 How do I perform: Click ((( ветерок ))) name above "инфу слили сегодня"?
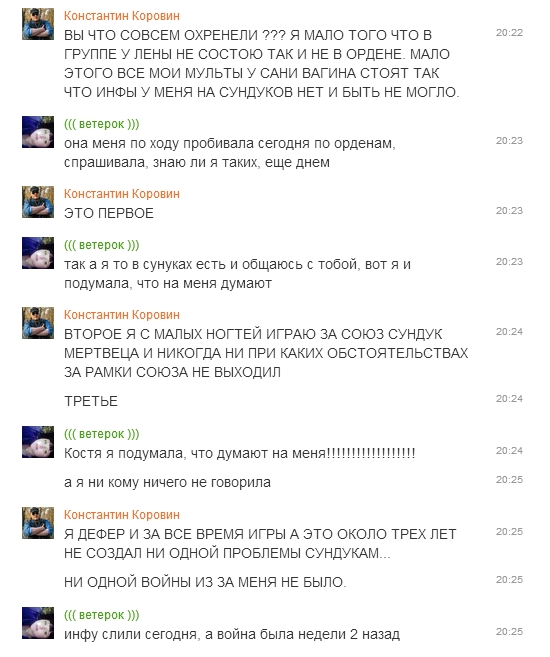102,615
